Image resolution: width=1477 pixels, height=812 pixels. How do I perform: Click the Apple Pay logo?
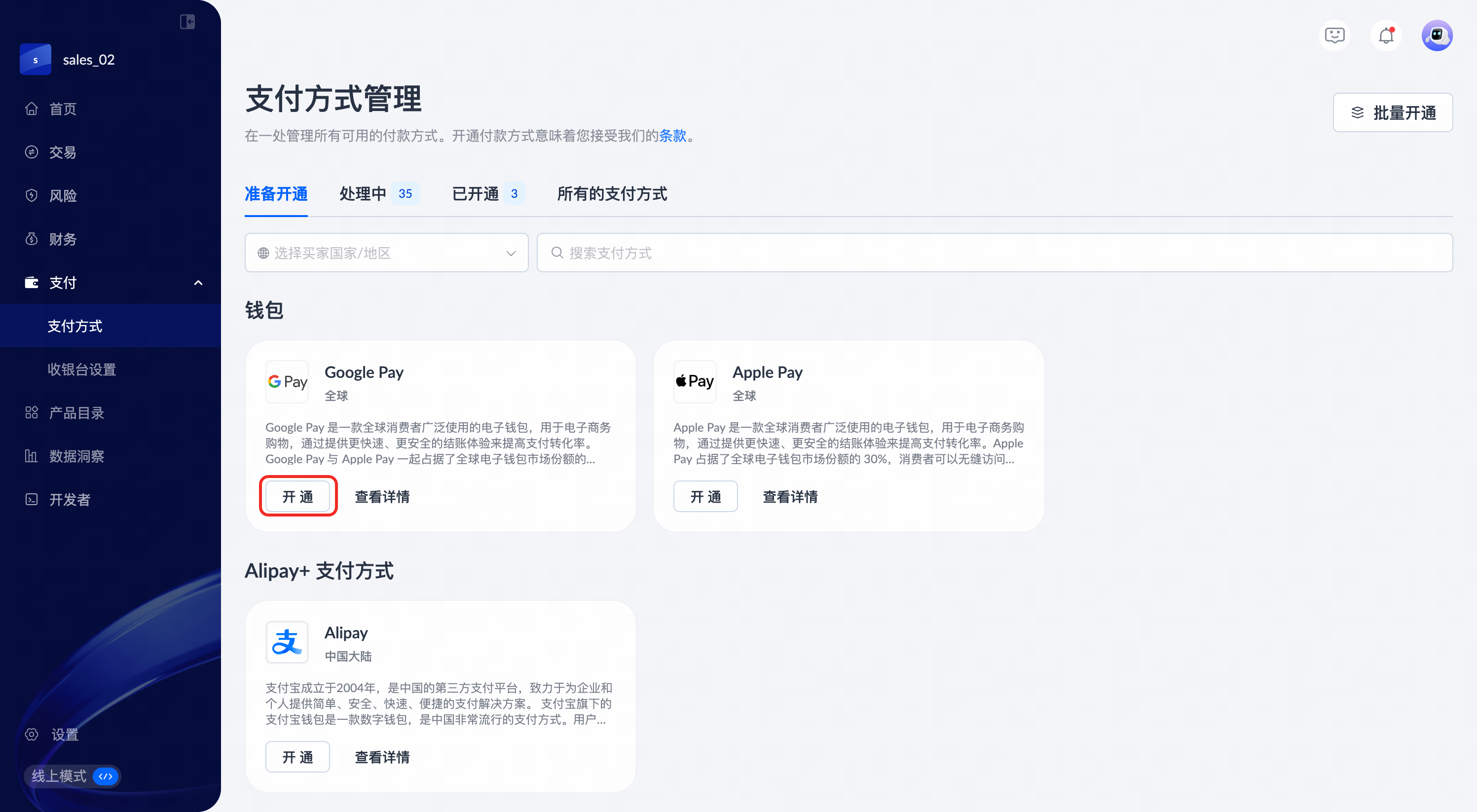point(695,382)
